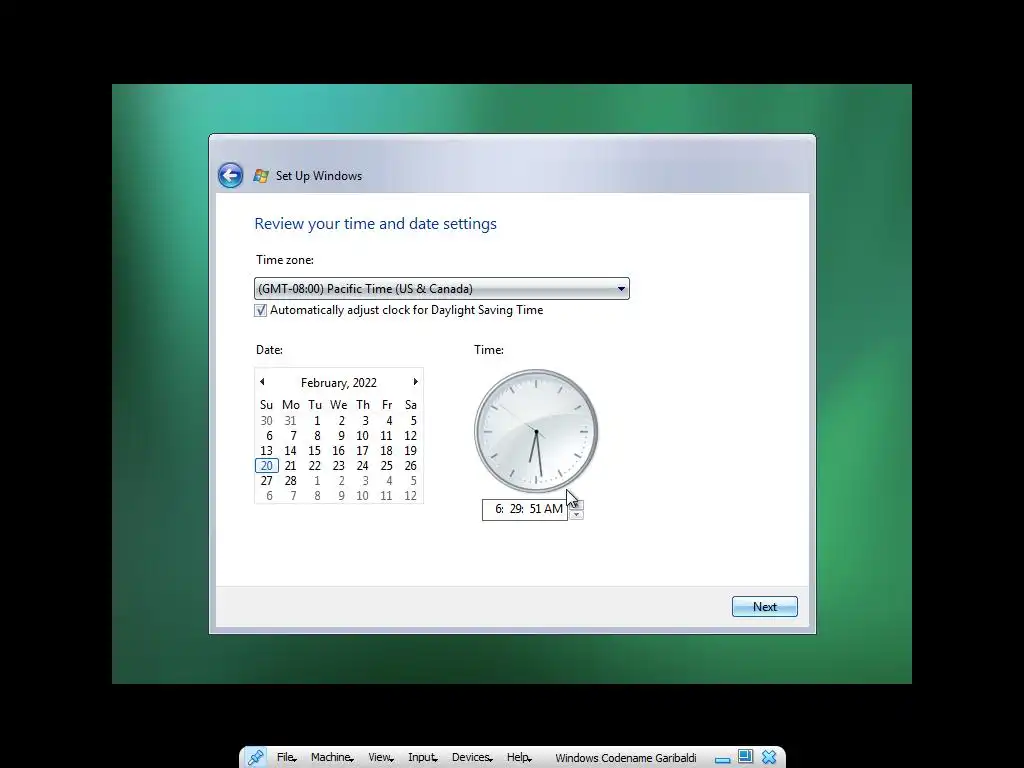
Task: Open the Devices menu
Action: [472, 757]
